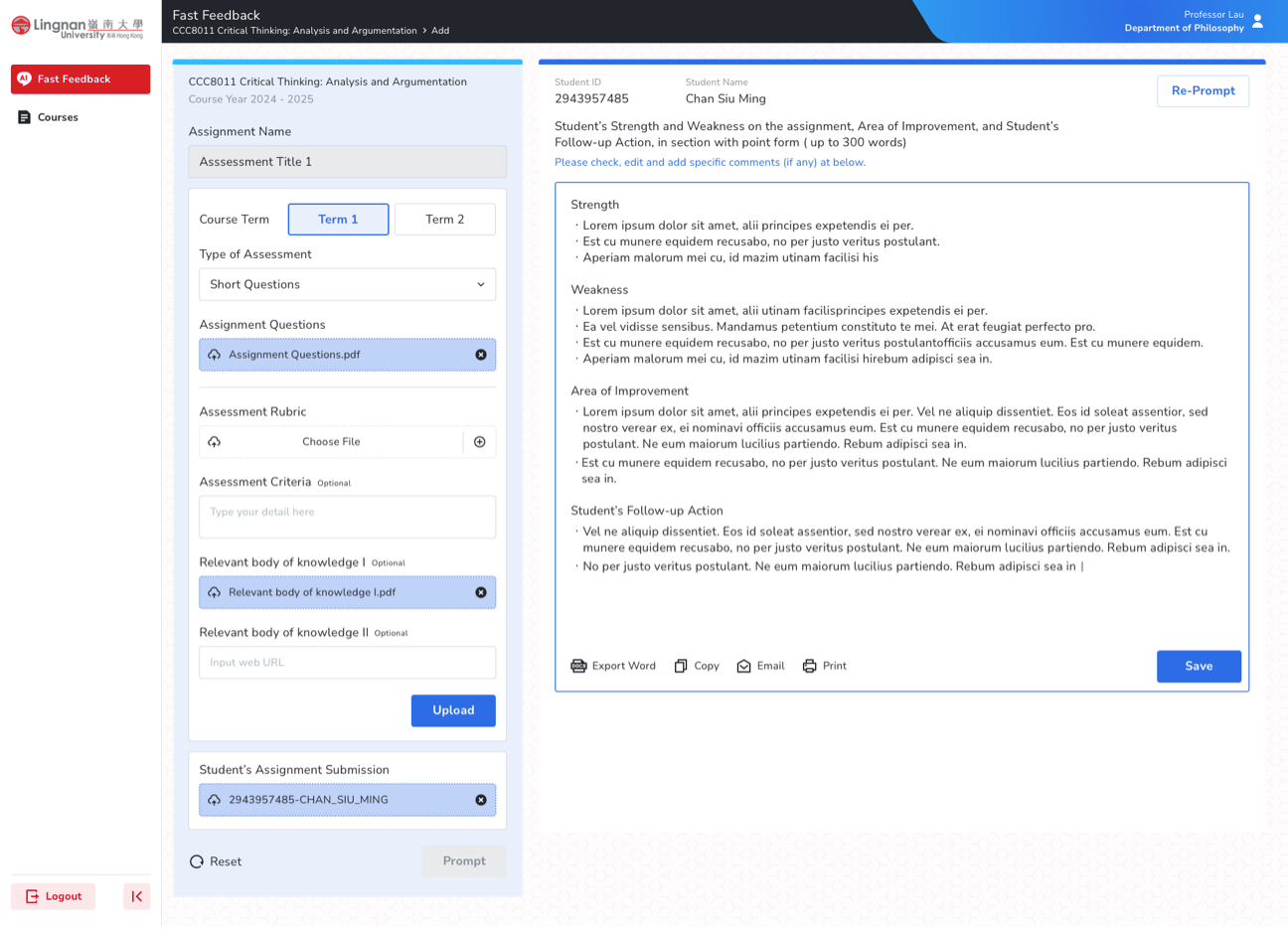
Task: Click the blue 'Please check, edit and add' note
Action: pyautogui.click(x=710, y=162)
